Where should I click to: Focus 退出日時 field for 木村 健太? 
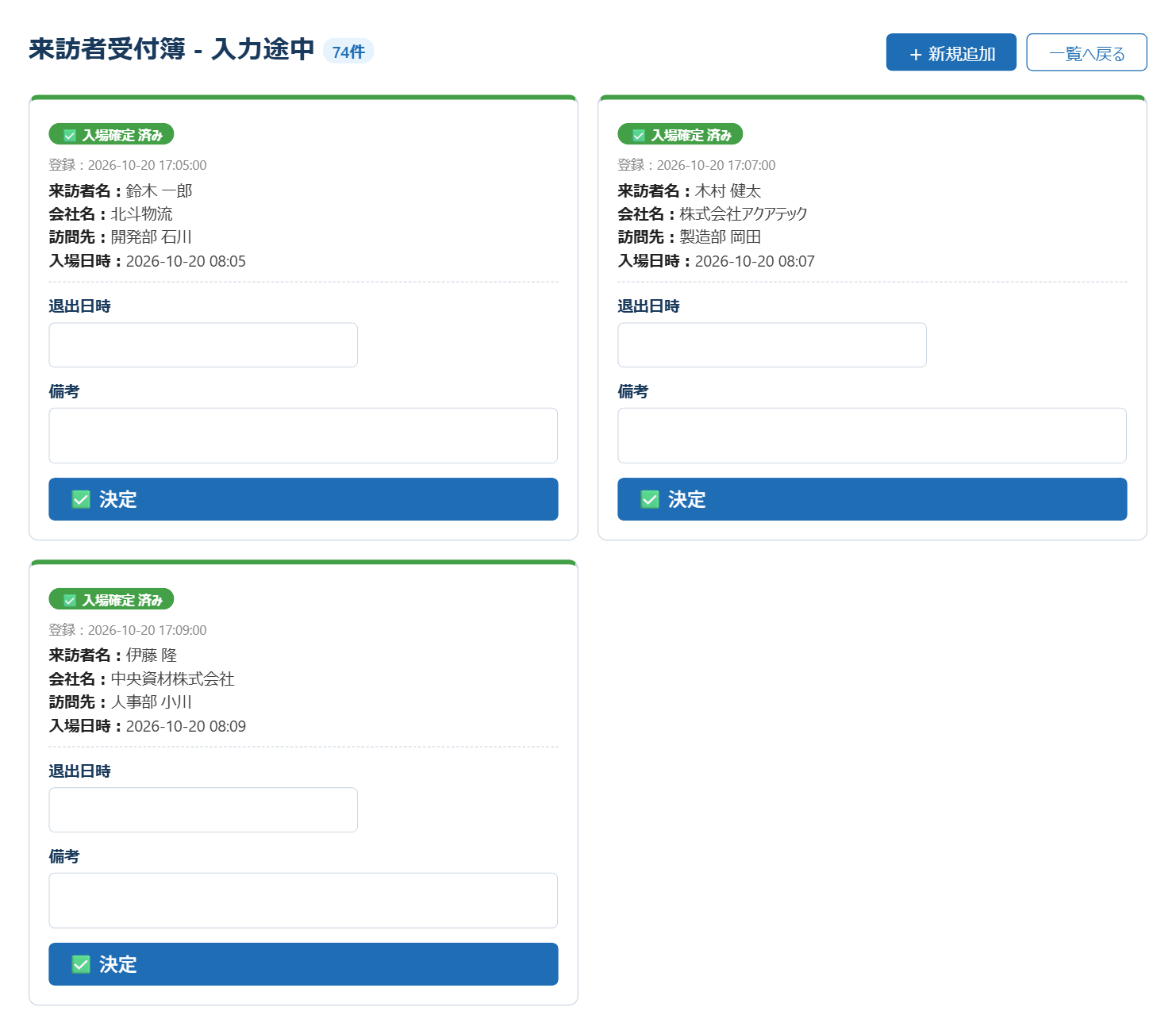tap(772, 345)
